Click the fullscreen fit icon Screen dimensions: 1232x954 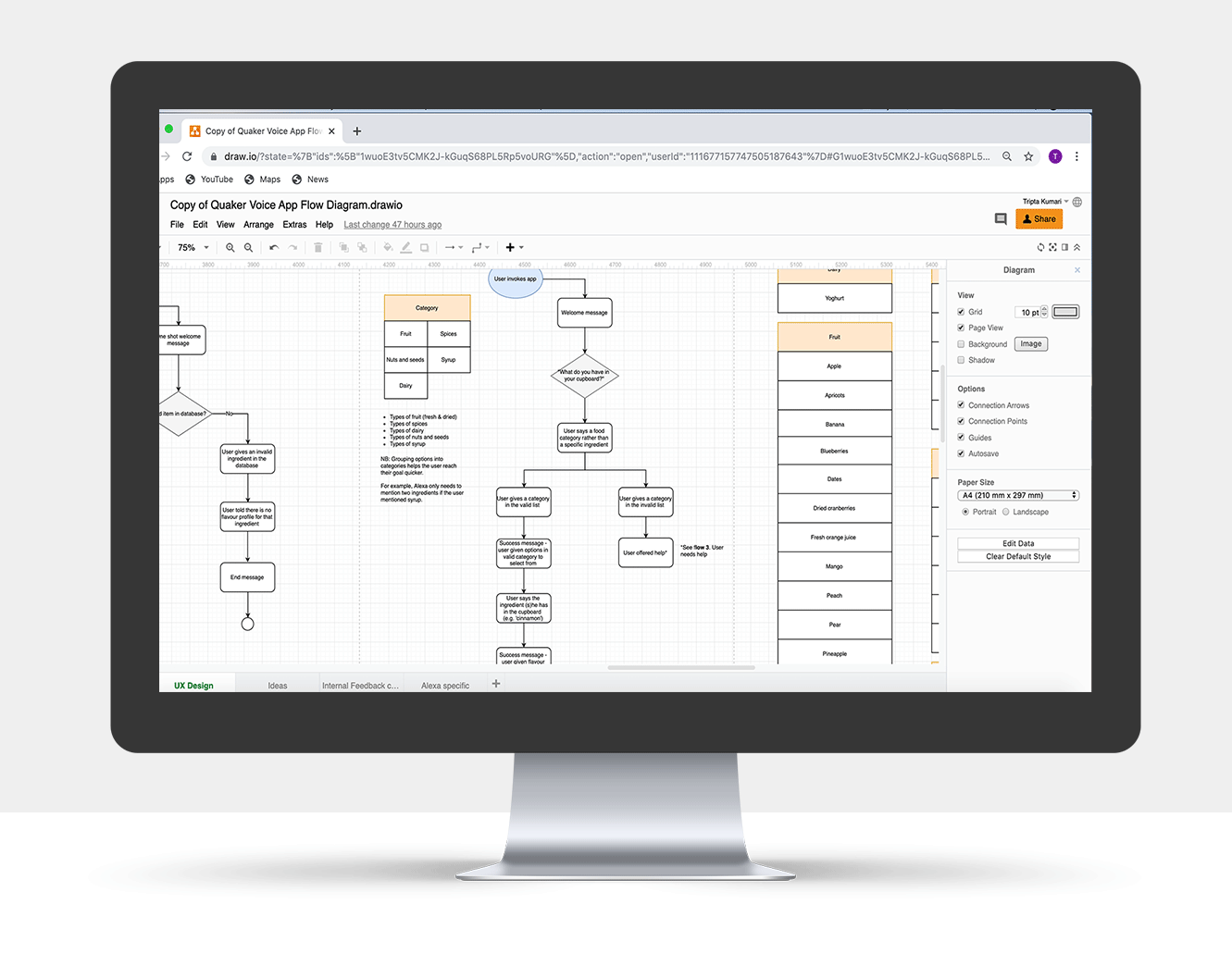pyautogui.click(x=1052, y=248)
